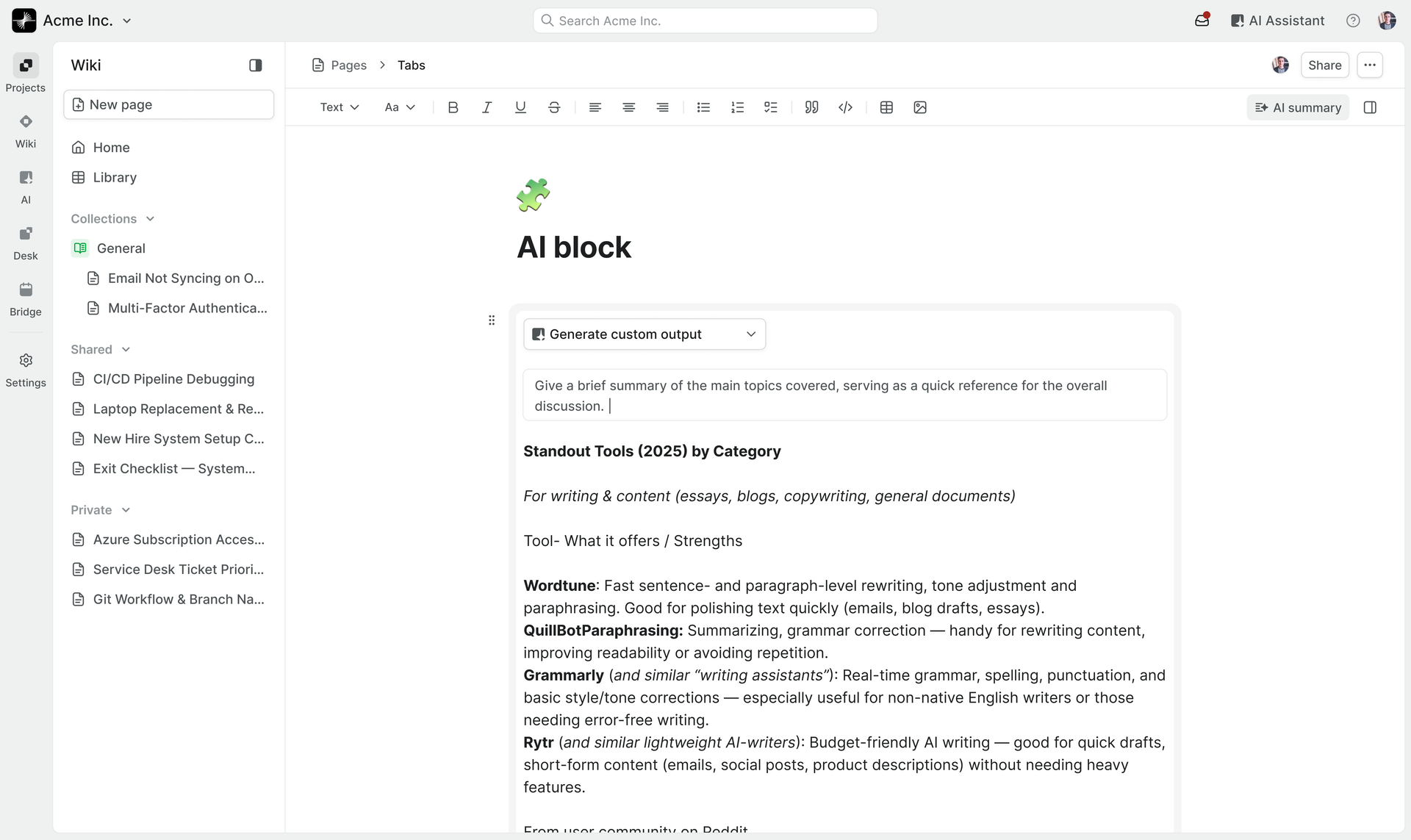Center align text
Screen dimensions: 1411x840
coord(629,107)
